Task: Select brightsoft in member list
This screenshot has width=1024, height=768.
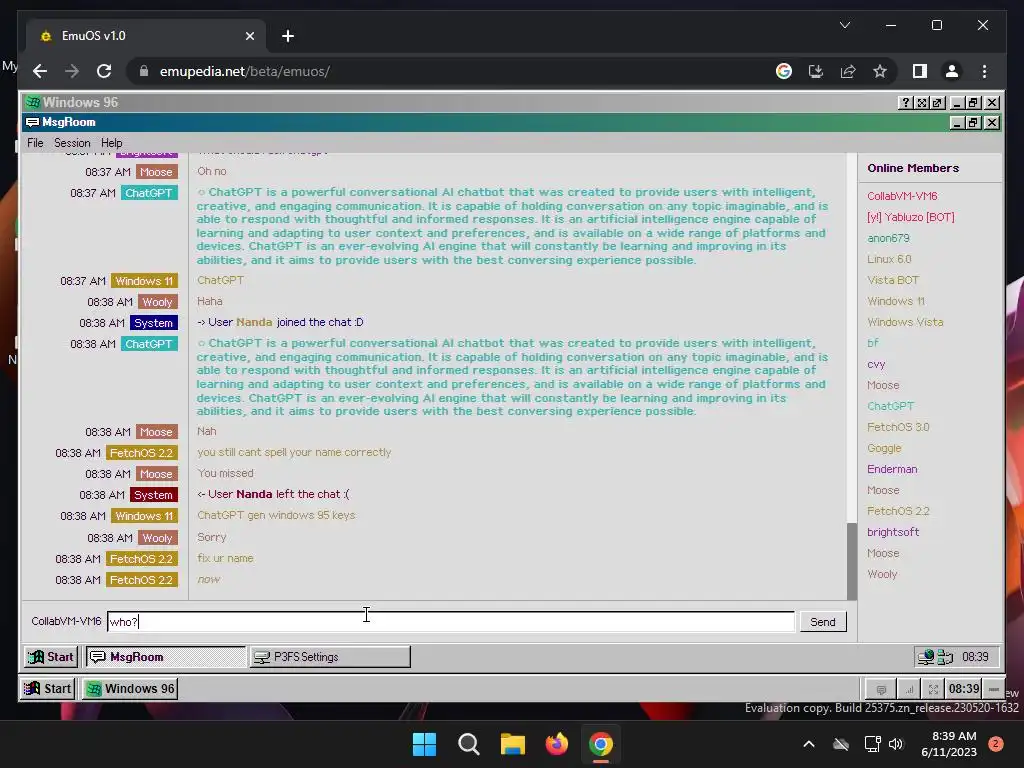Action: [x=893, y=532]
